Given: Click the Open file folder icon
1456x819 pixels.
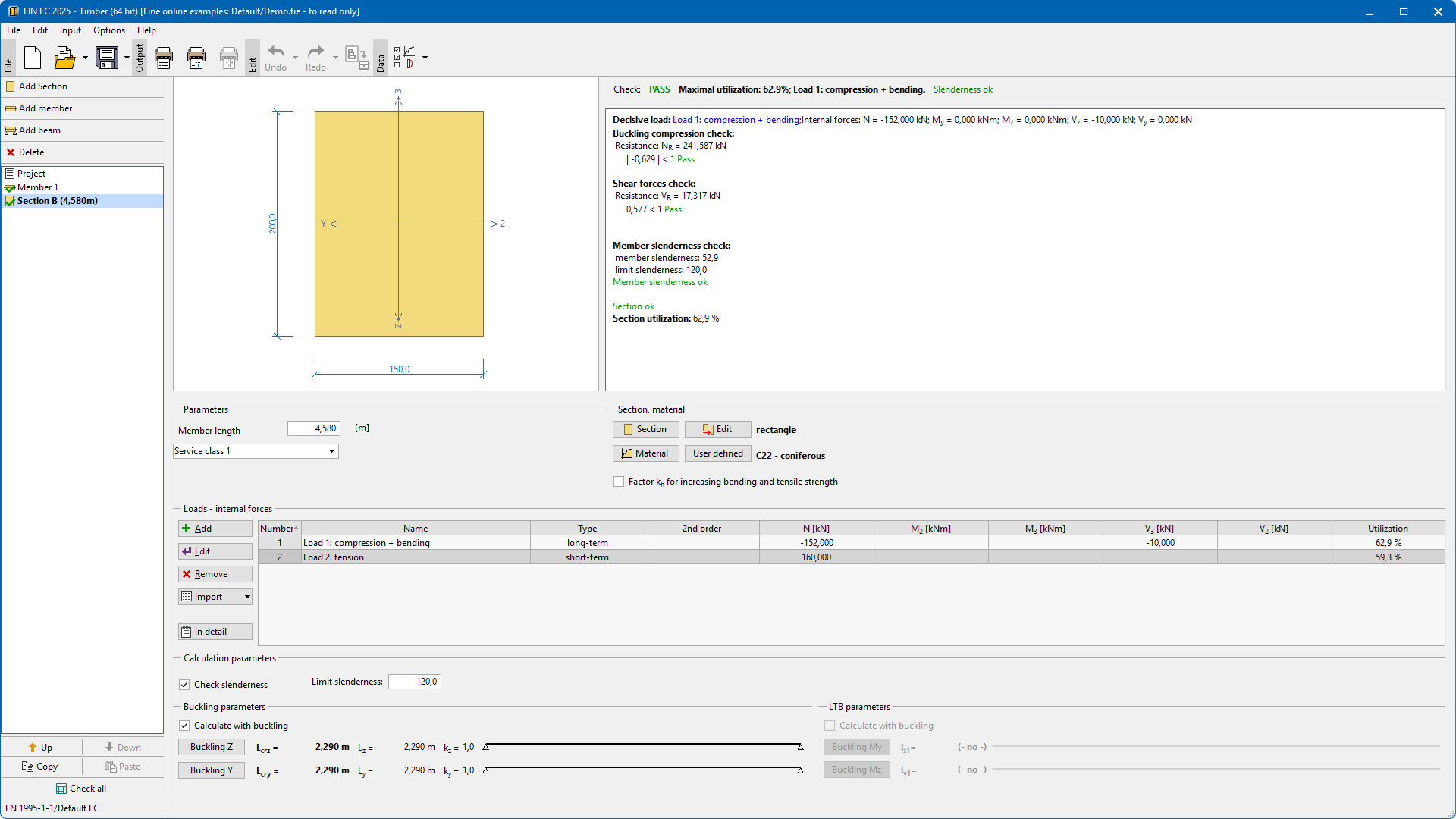Looking at the screenshot, I should [x=64, y=58].
